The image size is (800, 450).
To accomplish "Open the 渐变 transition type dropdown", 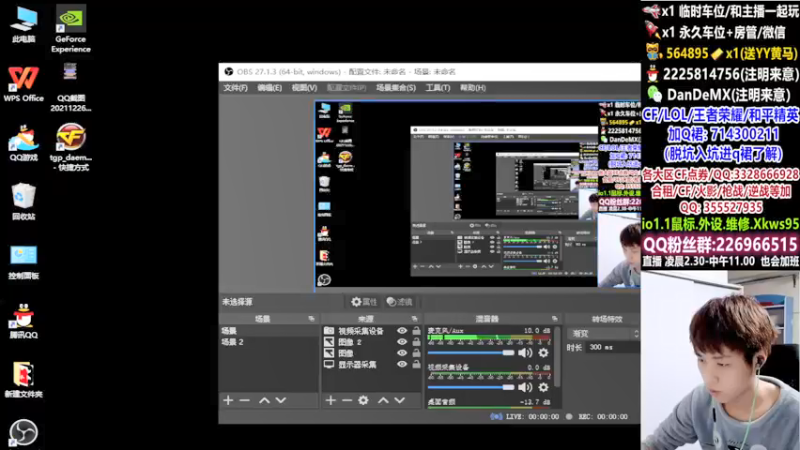I will pyautogui.click(x=604, y=334).
